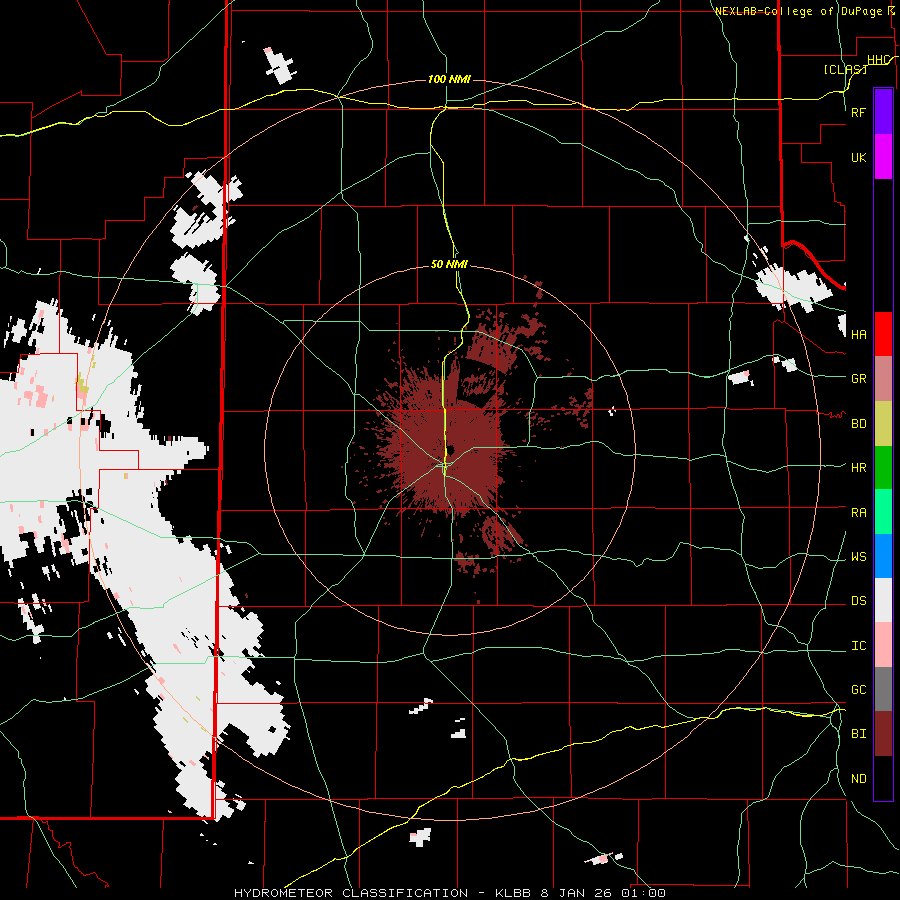Click the GC gray legend swatch

[x=883, y=689]
